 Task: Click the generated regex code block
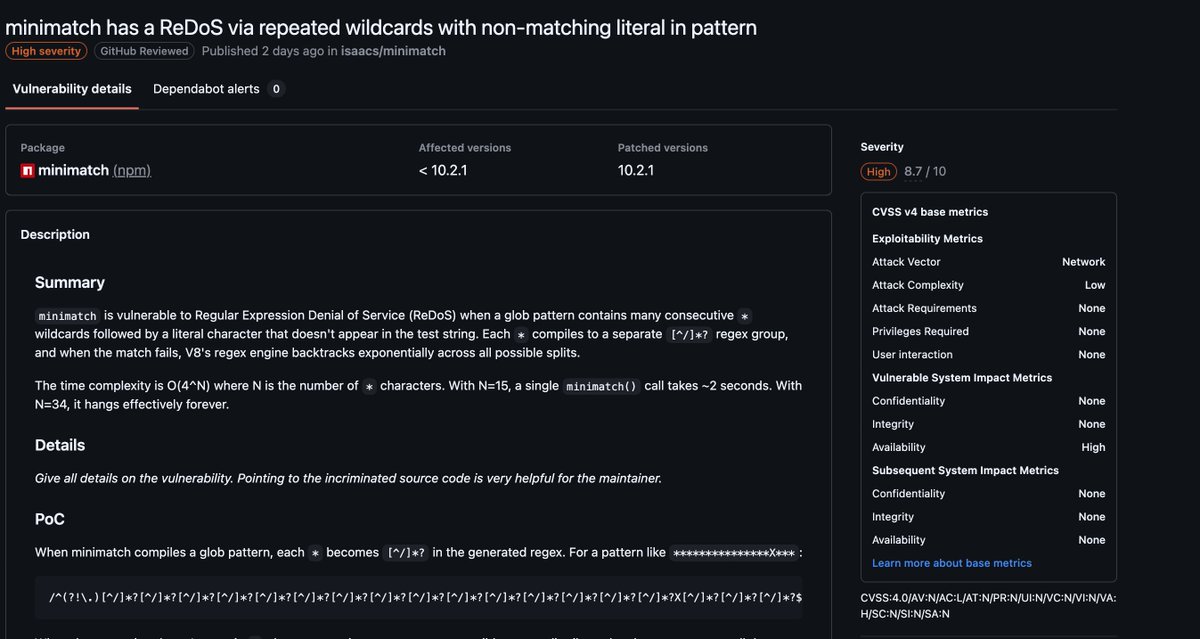pyautogui.click(x=418, y=598)
